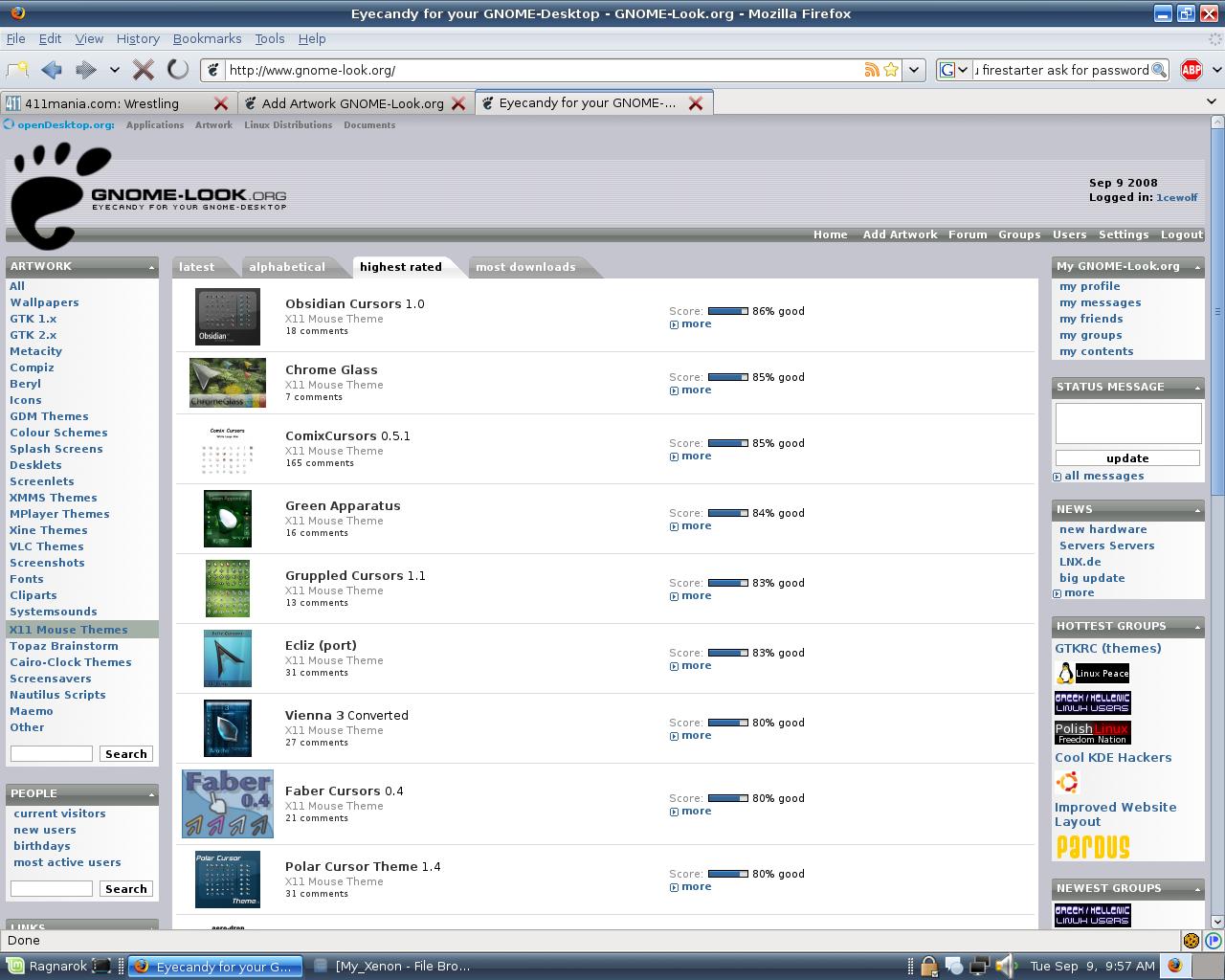1225x980 pixels.
Task: Focus the status message text box
Action: coord(1127,423)
